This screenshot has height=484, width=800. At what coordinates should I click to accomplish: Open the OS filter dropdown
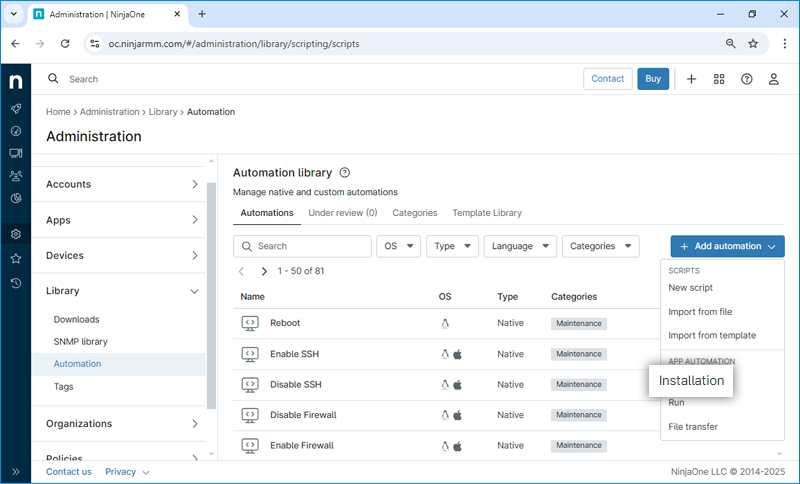pyautogui.click(x=398, y=246)
